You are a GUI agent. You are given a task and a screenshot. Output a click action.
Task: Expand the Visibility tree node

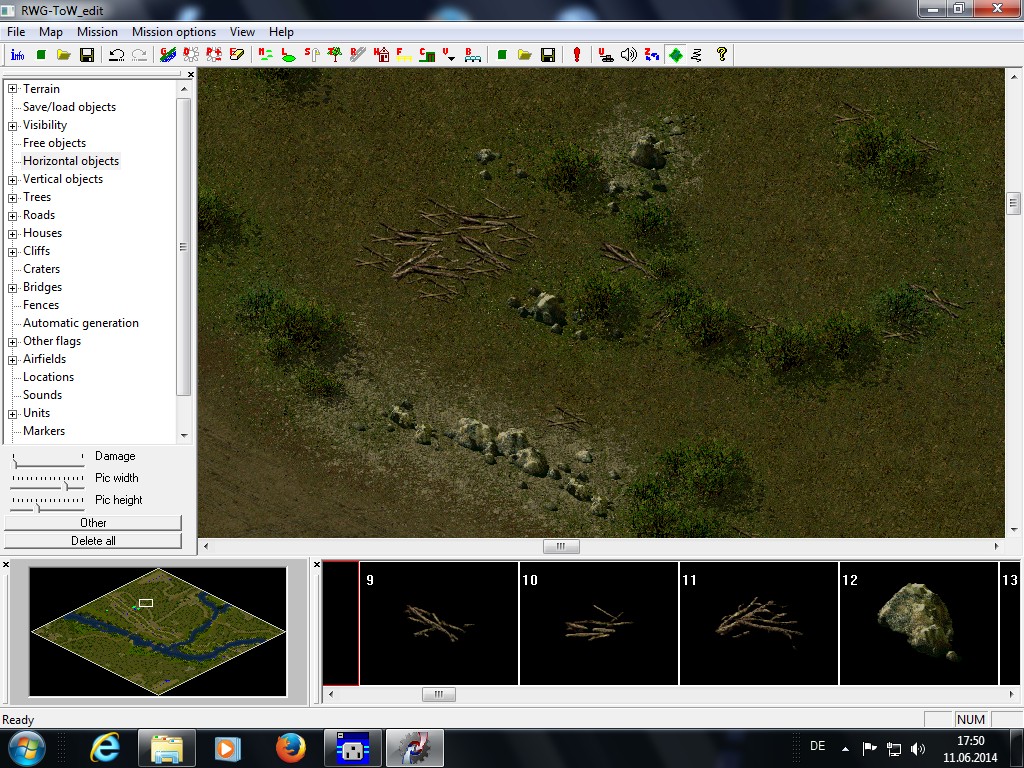12,125
